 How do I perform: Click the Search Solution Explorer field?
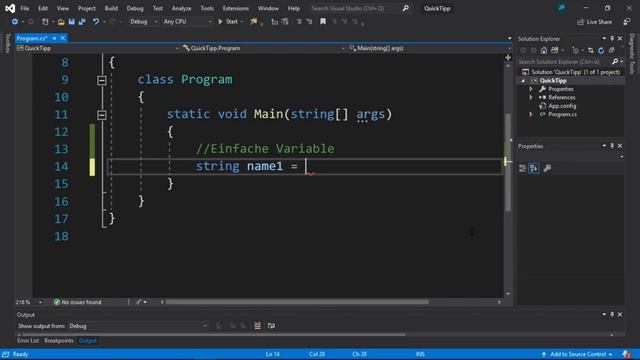click(564, 62)
